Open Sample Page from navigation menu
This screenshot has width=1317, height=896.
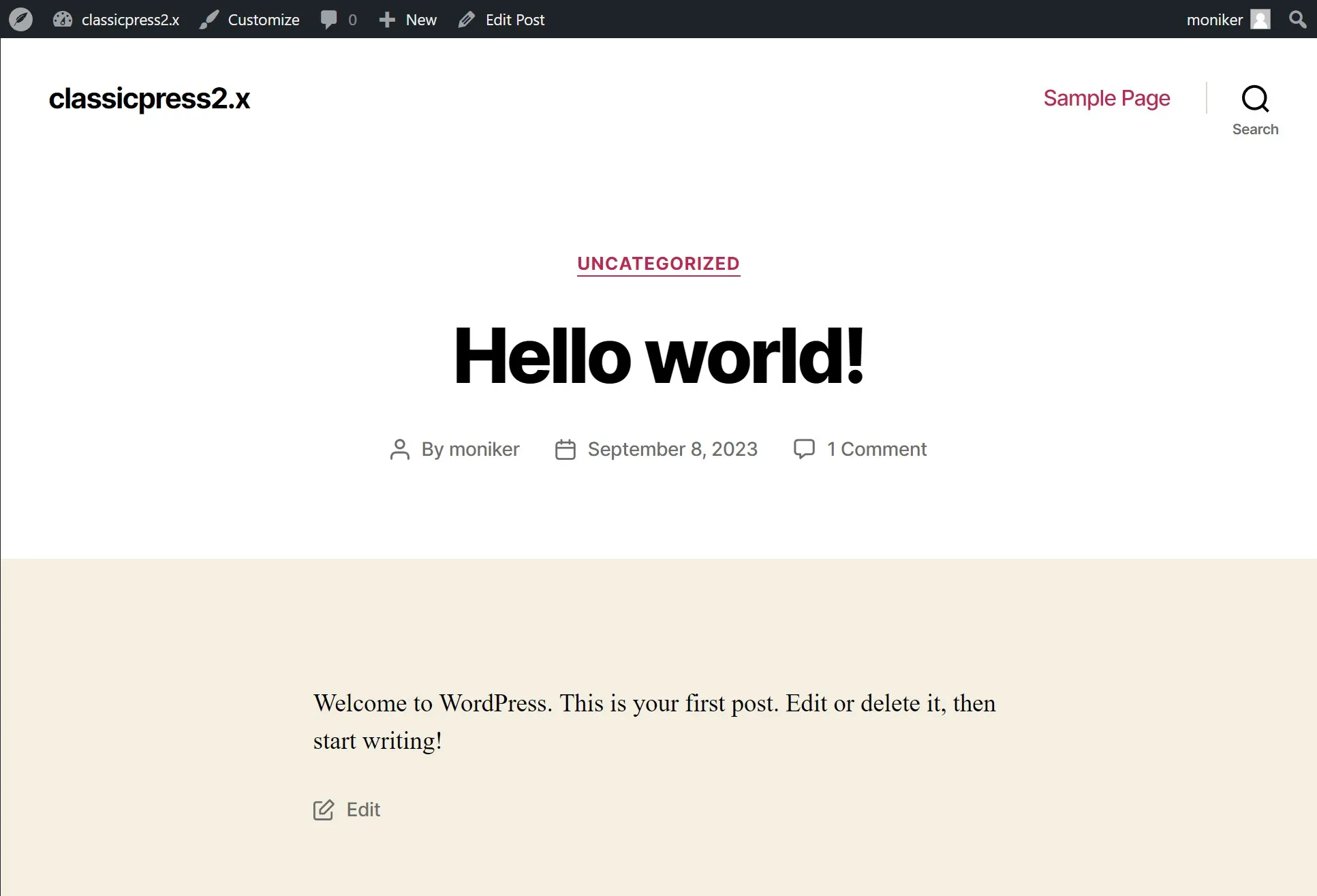coord(1106,98)
